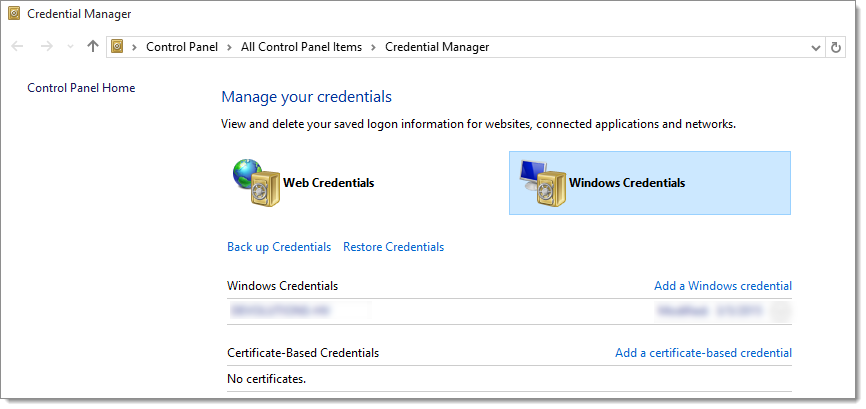Expand the blurred Windows credential entry
The width and height of the screenshot is (866, 409).
tap(509, 311)
